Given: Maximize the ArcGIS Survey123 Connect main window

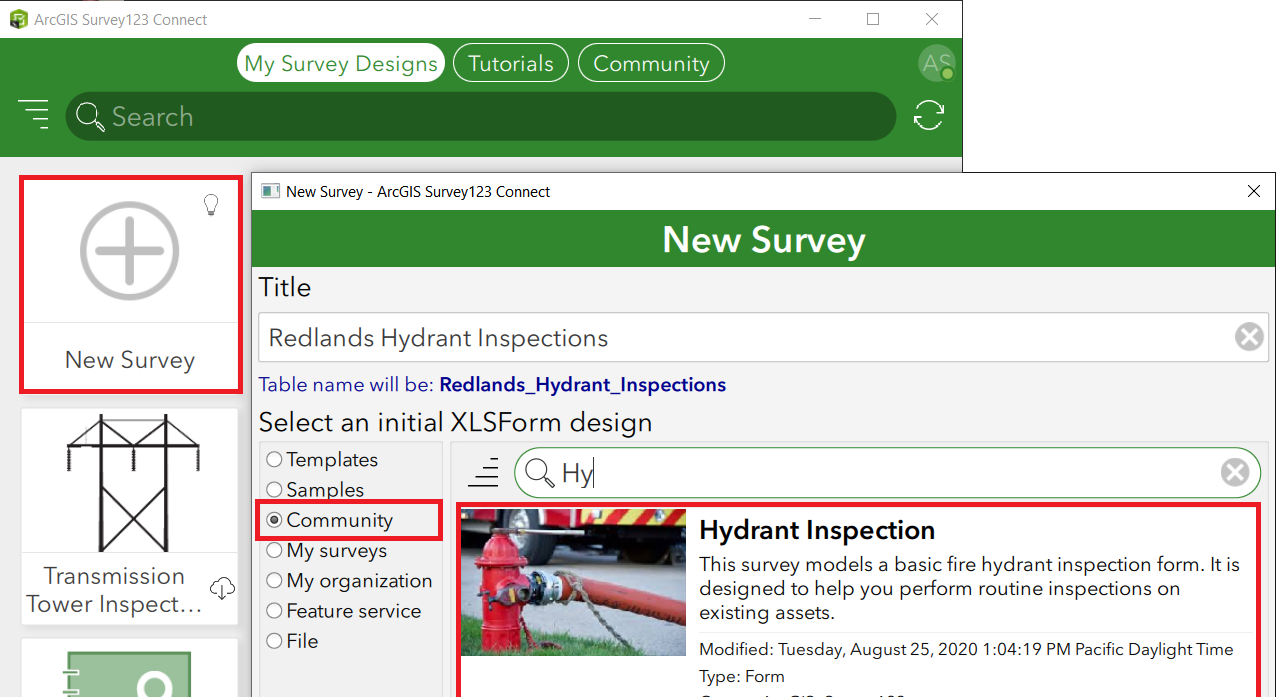Looking at the screenshot, I should [x=873, y=19].
